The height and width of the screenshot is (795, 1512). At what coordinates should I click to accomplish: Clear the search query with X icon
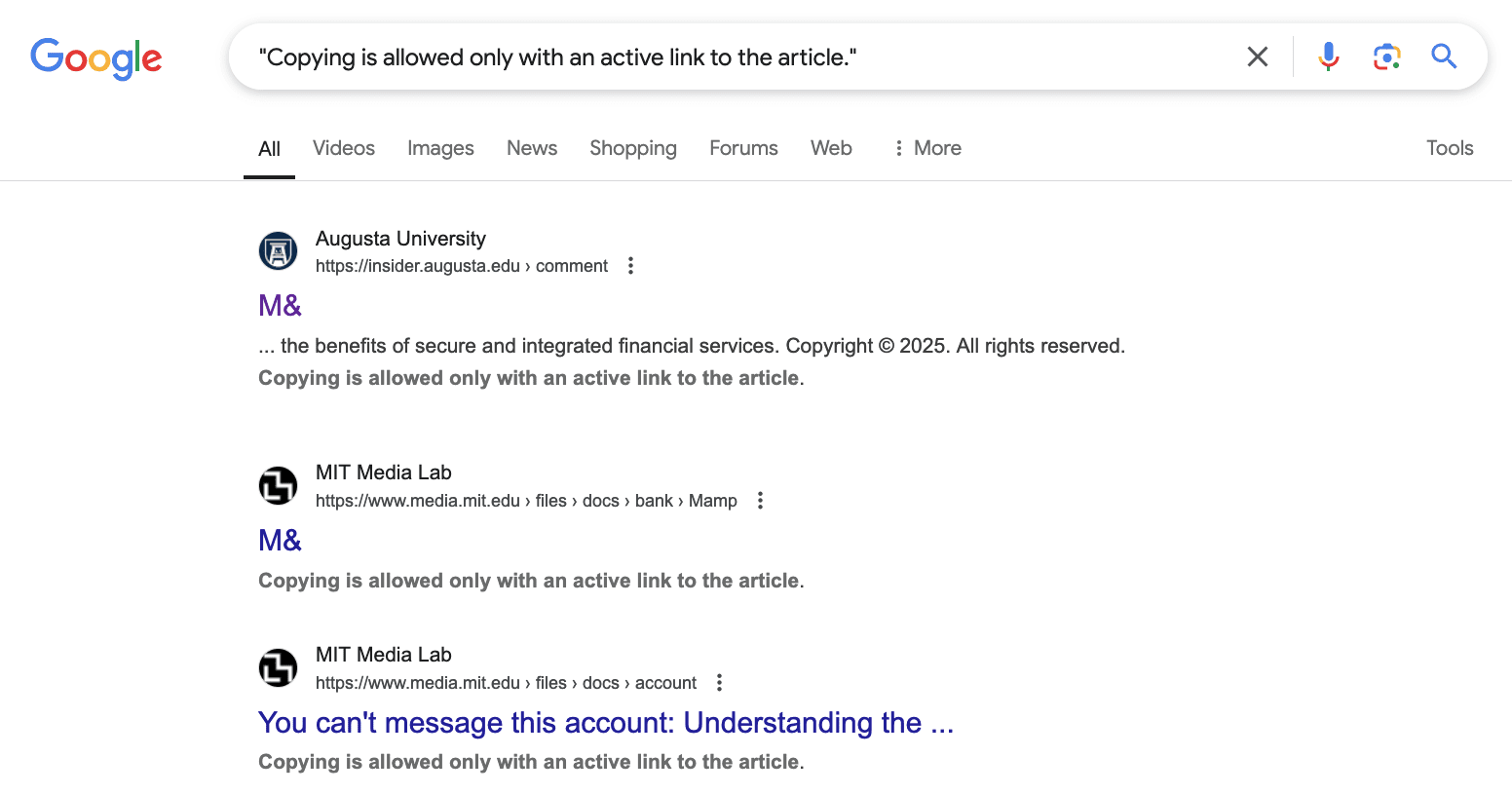pos(1258,57)
